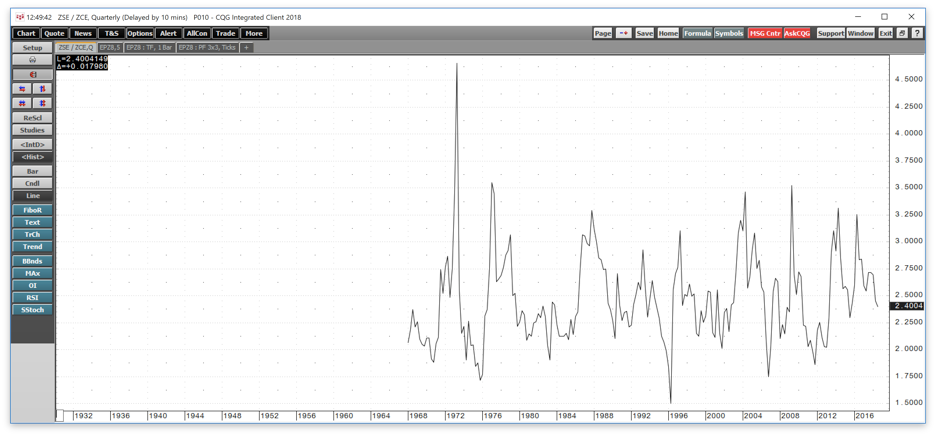Open the Options menu
The height and width of the screenshot is (436, 936).
click(x=140, y=33)
